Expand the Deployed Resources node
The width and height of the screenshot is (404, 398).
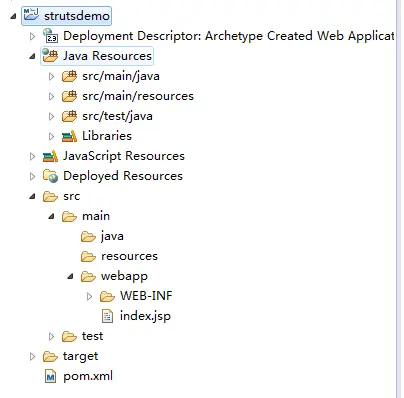[x=32, y=176]
